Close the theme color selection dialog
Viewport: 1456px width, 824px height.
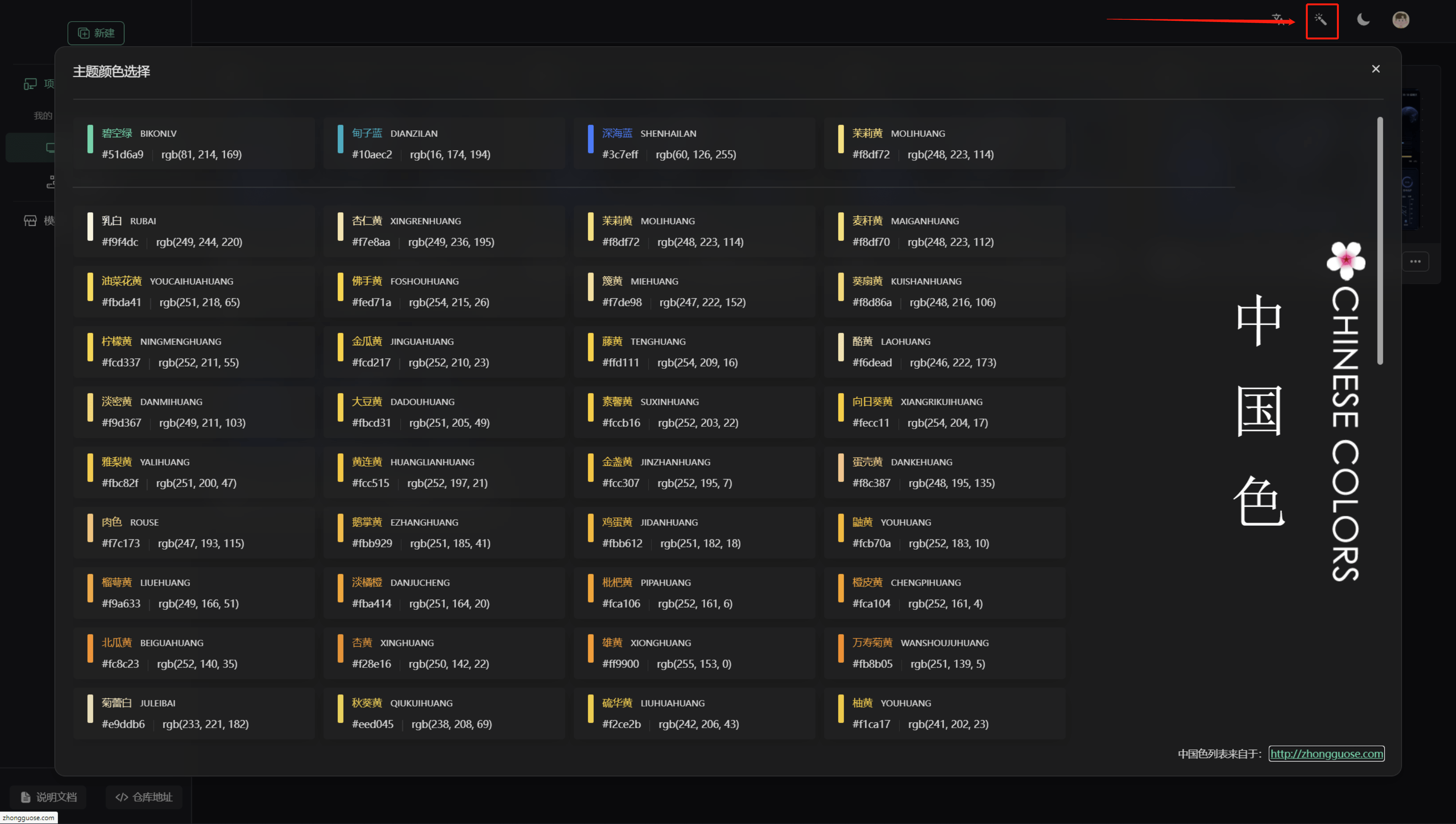click(x=1376, y=69)
